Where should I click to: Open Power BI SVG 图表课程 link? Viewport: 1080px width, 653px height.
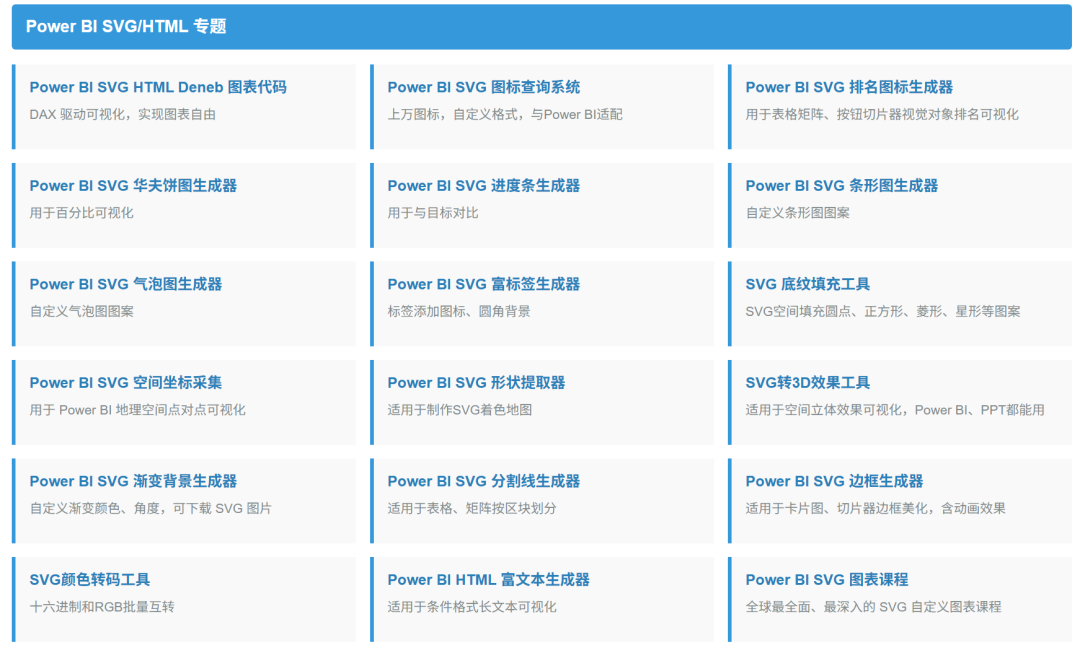click(827, 580)
